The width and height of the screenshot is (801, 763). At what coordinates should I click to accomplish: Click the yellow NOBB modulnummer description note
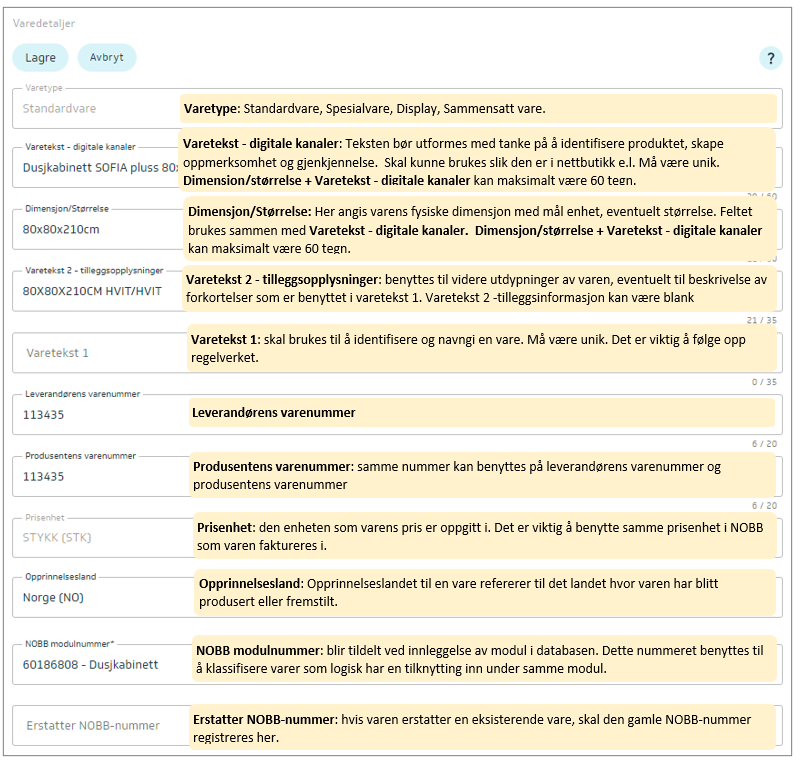tap(484, 657)
